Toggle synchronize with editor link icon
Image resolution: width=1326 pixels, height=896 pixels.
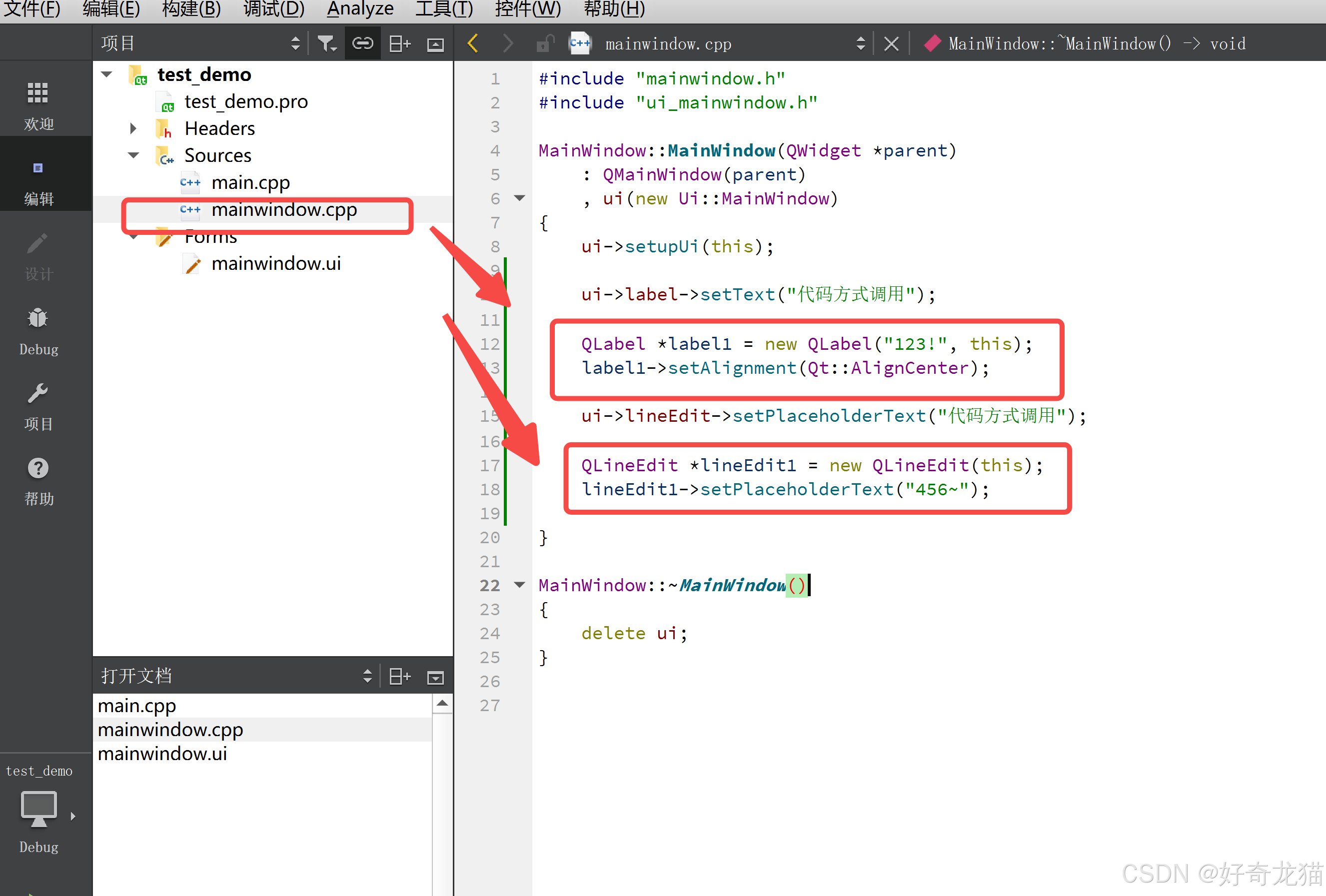tap(363, 43)
